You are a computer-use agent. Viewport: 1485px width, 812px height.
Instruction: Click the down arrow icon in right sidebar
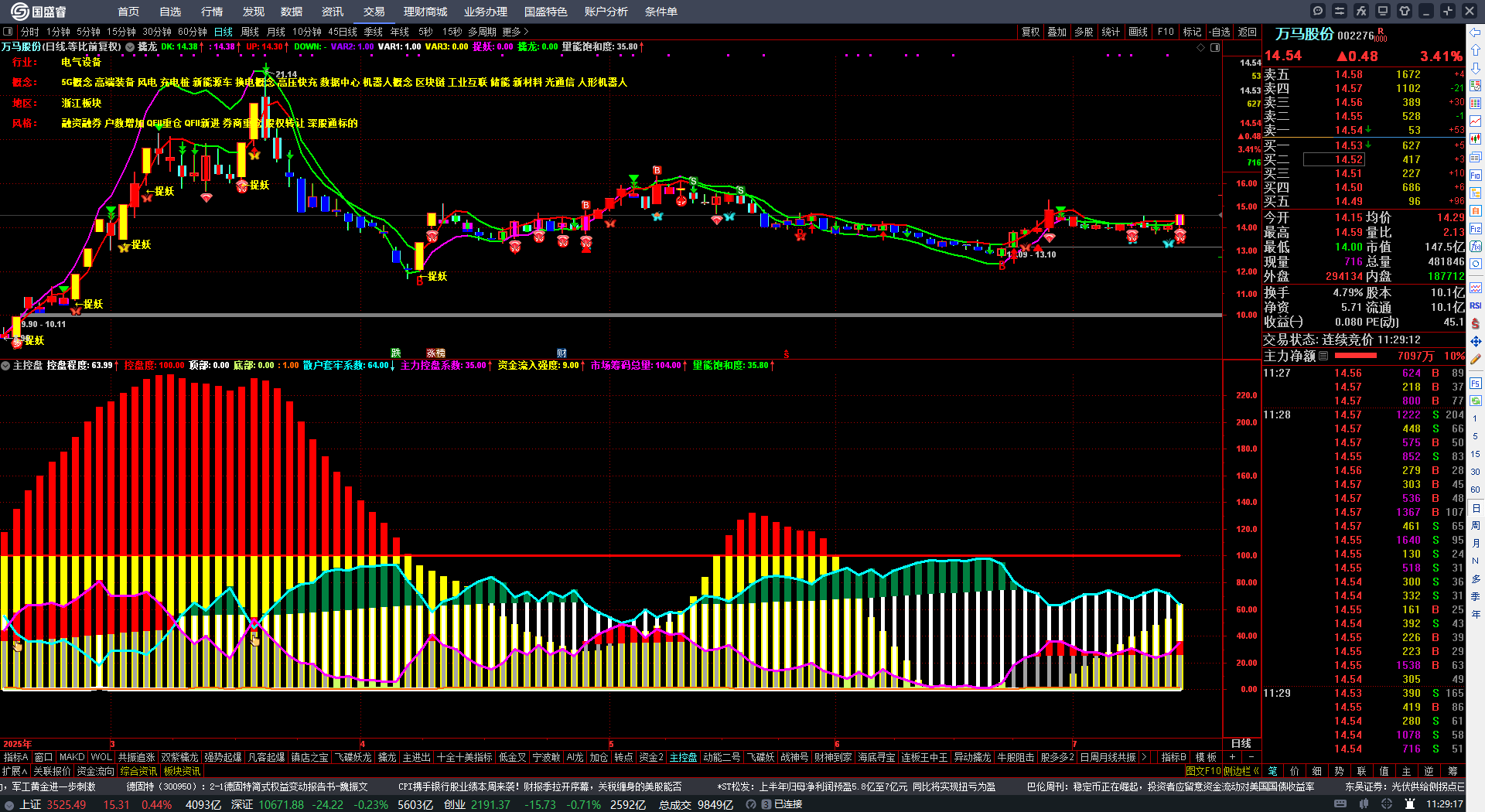coord(1476,67)
